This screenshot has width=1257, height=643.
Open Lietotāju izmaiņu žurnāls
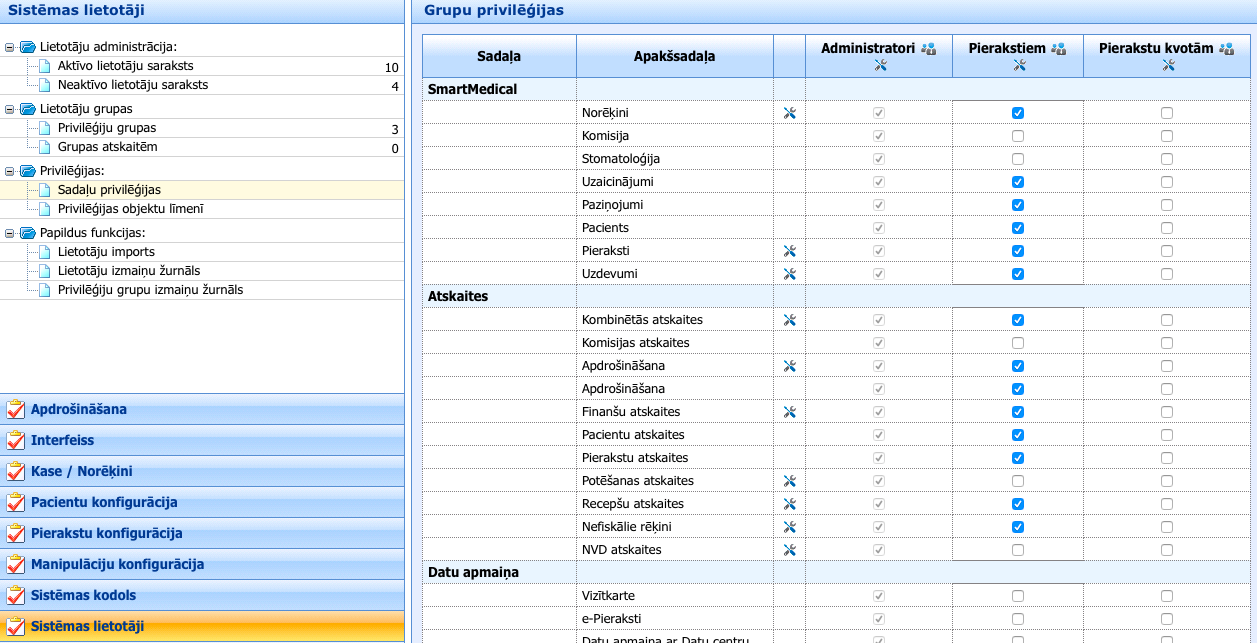128,271
